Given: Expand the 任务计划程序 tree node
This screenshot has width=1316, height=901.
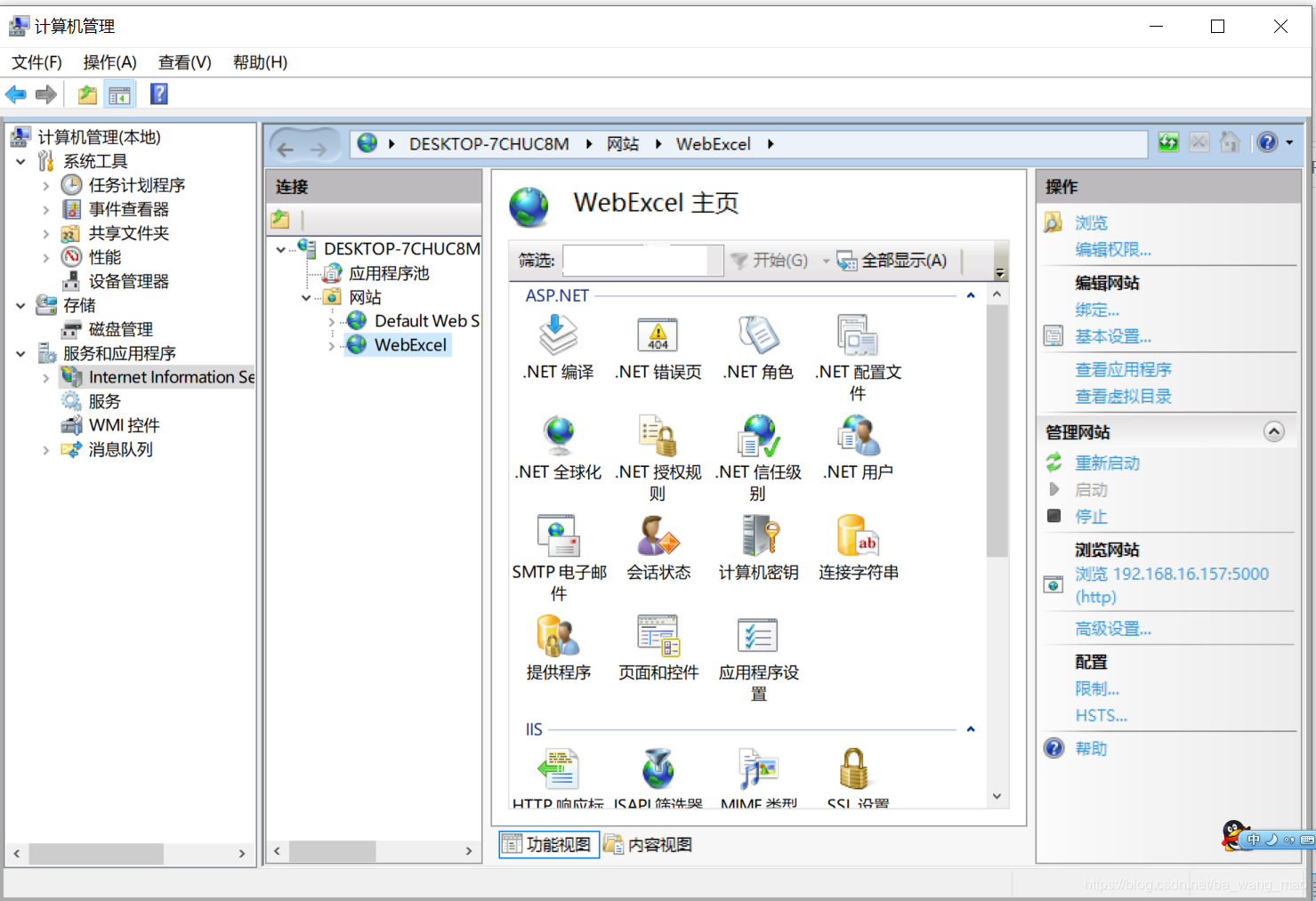Looking at the screenshot, I should (x=46, y=186).
